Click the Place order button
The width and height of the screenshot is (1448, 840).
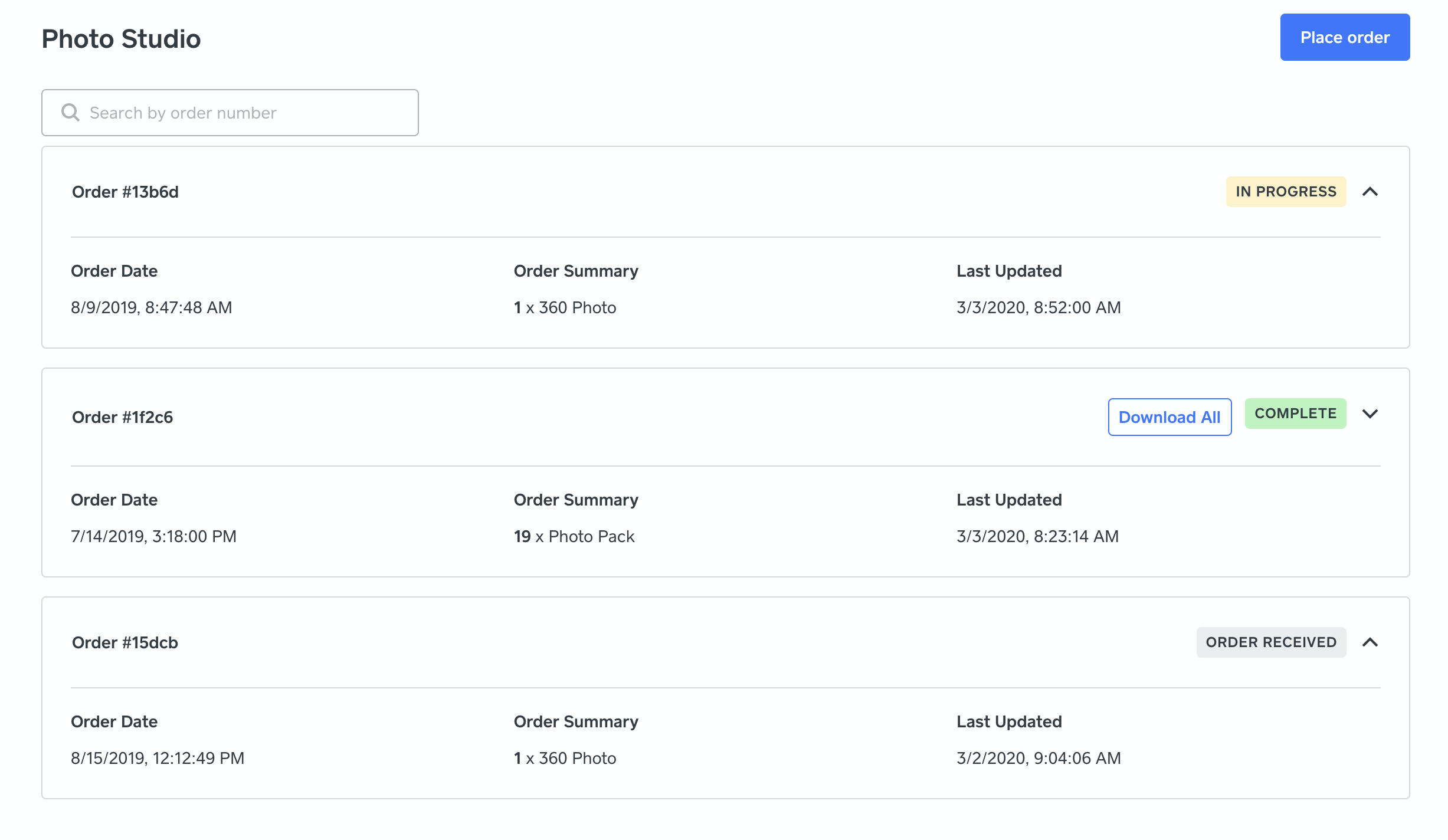(1344, 37)
